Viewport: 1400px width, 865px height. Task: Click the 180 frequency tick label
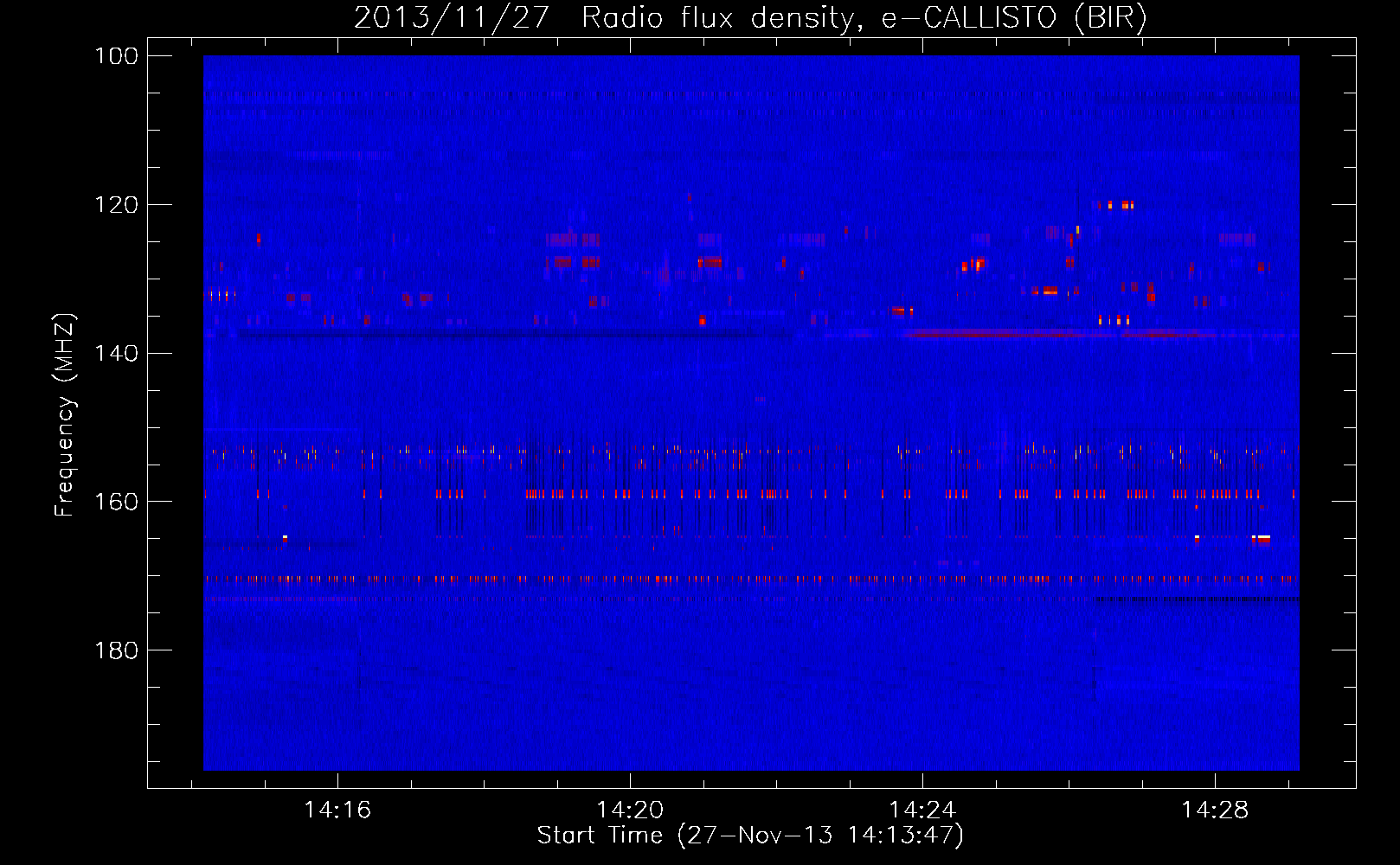pyautogui.click(x=116, y=650)
